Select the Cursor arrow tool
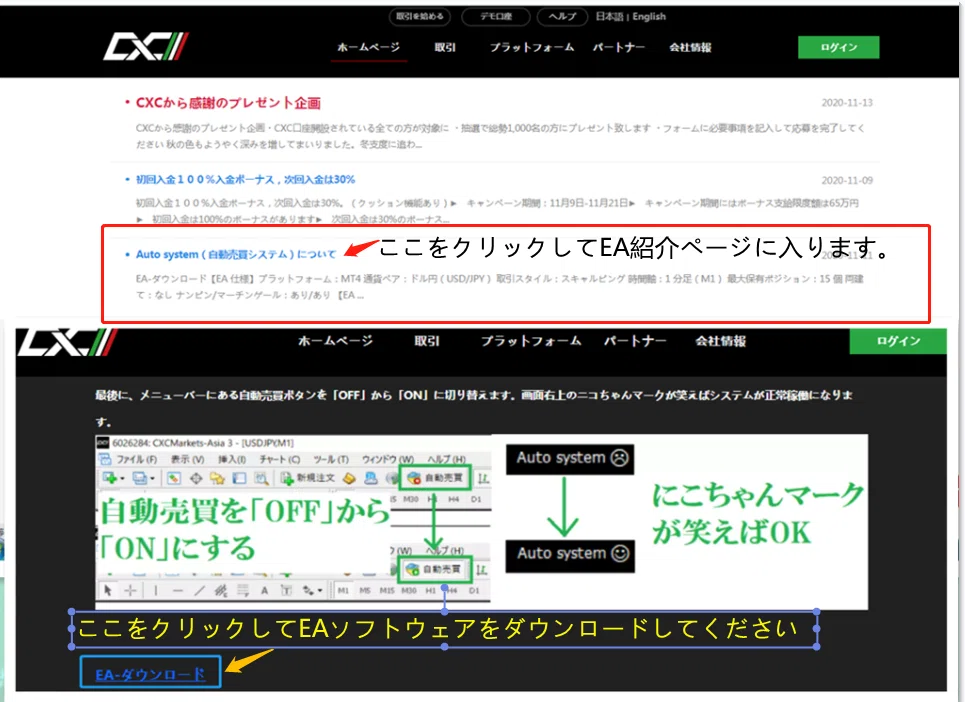965x702 pixels. tap(108, 591)
